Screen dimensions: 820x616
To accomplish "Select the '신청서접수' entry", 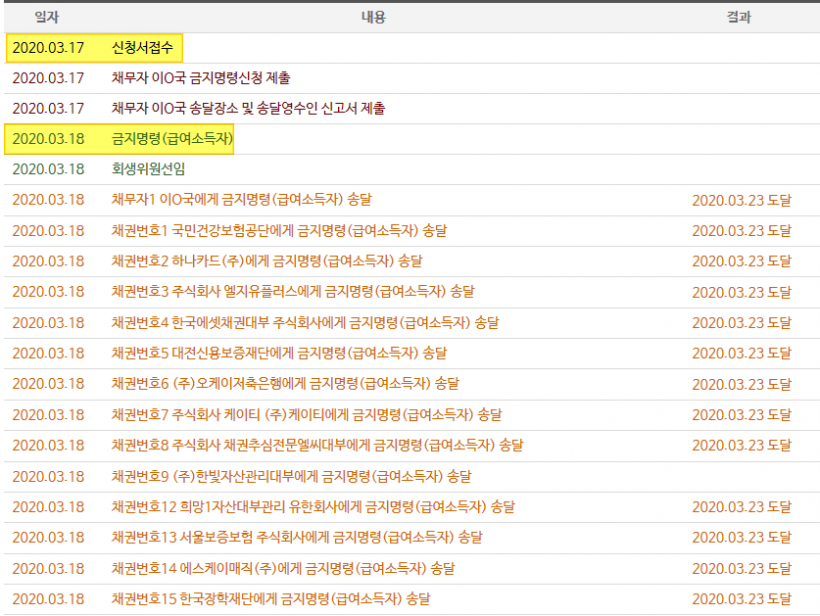I will 142,48.
